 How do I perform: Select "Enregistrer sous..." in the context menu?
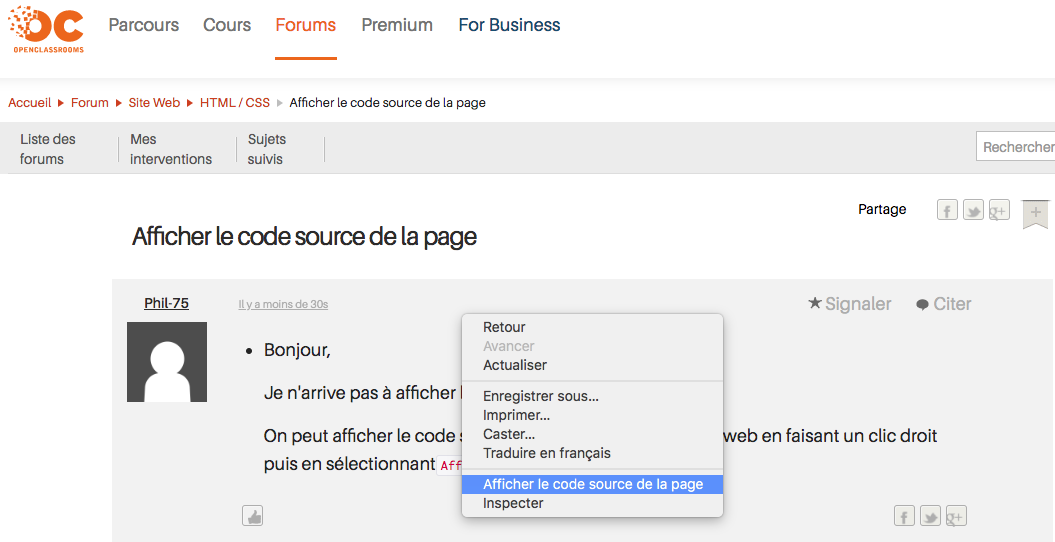click(540, 396)
